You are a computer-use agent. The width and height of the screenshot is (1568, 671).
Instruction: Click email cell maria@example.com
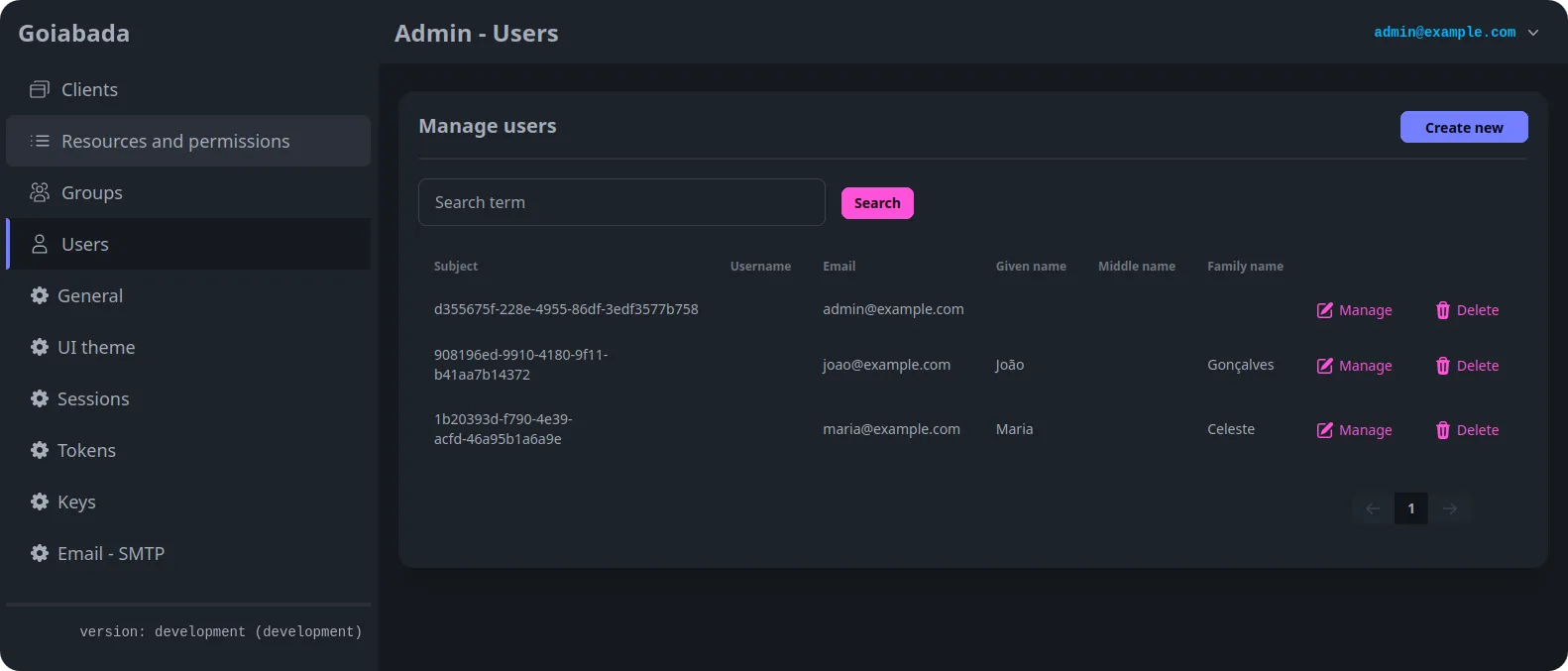[x=891, y=429]
